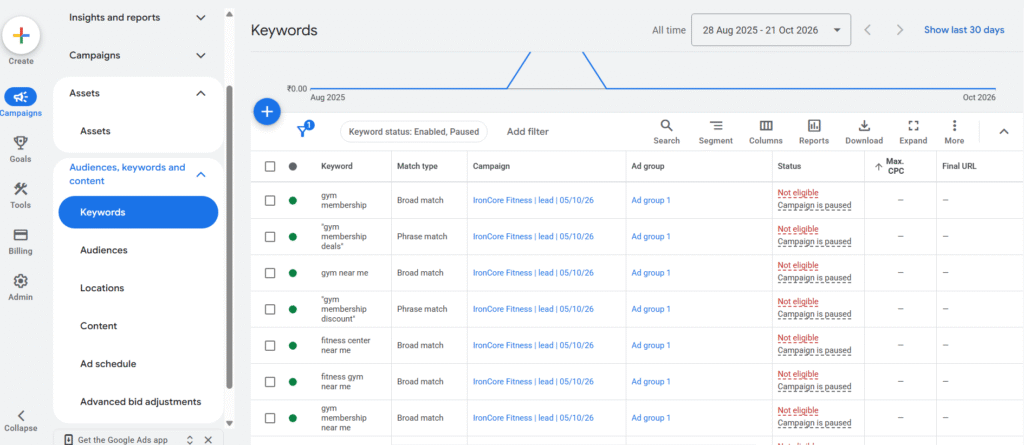Tick the select-all header checkbox
1024x445 pixels.
(270, 167)
